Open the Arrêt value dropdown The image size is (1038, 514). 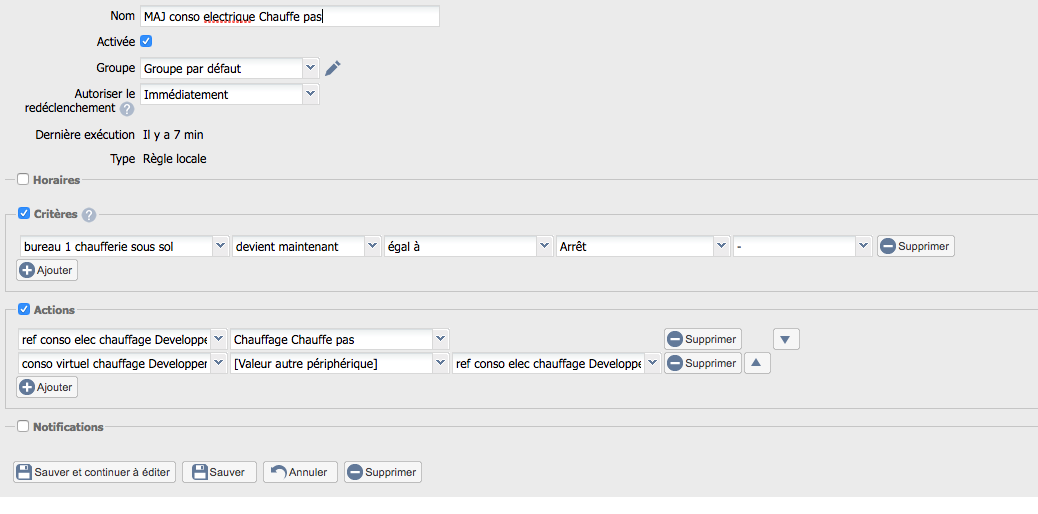click(x=643, y=246)
